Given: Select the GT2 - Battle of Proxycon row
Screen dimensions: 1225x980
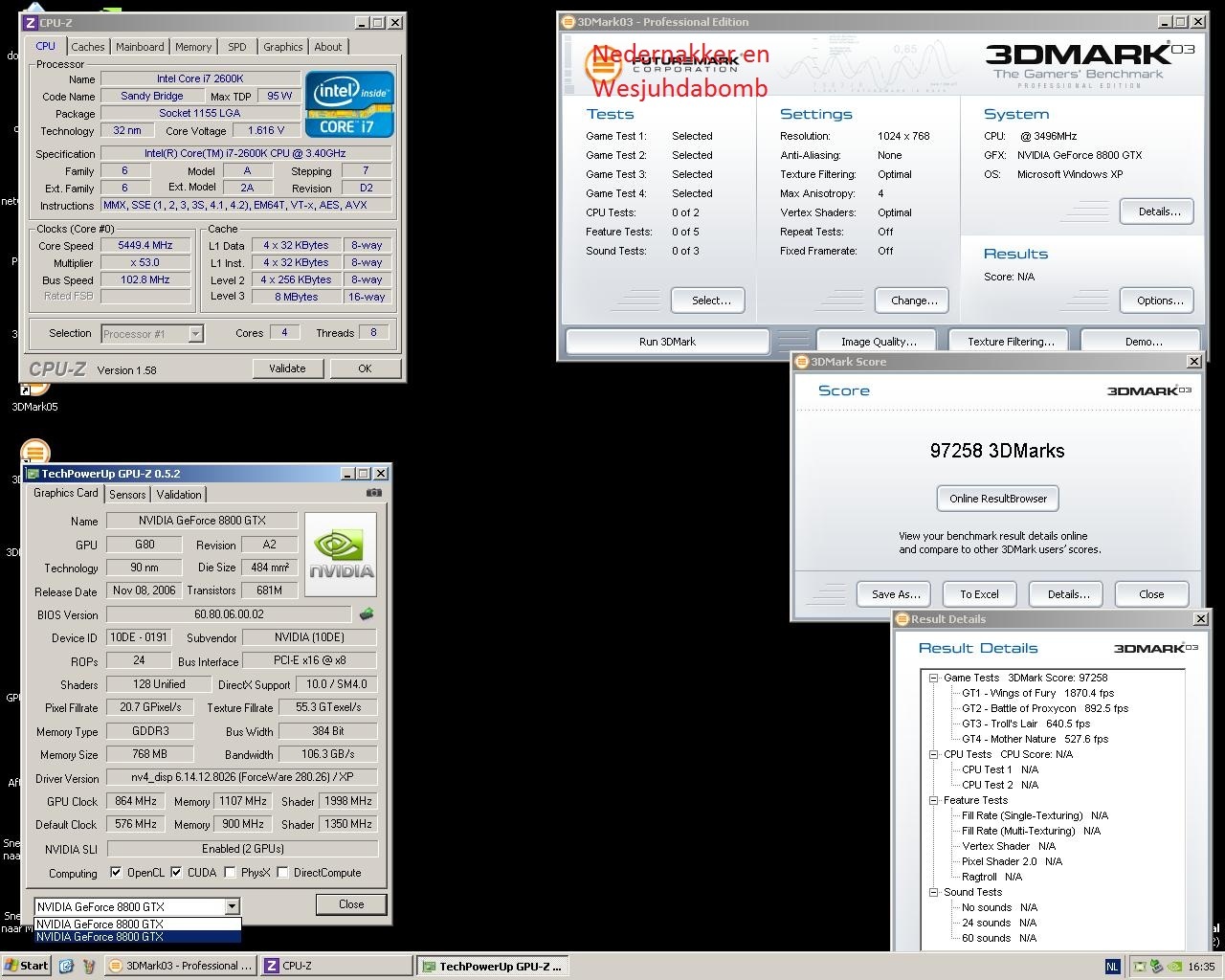Looking at the screenshot, I should click(x=1044, y=708).
